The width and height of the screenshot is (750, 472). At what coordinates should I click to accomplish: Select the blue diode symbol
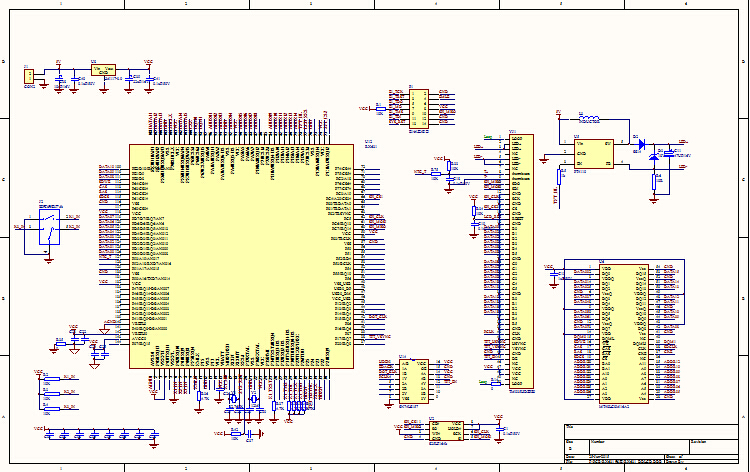click(641, 142)
